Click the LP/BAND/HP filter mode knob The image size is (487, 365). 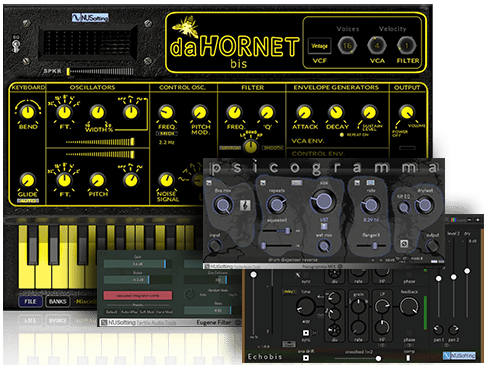coord(251,146)
